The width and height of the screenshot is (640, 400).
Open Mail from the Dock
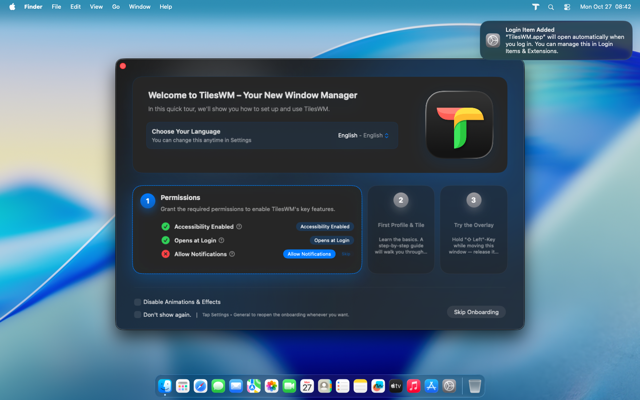point(236,386)
